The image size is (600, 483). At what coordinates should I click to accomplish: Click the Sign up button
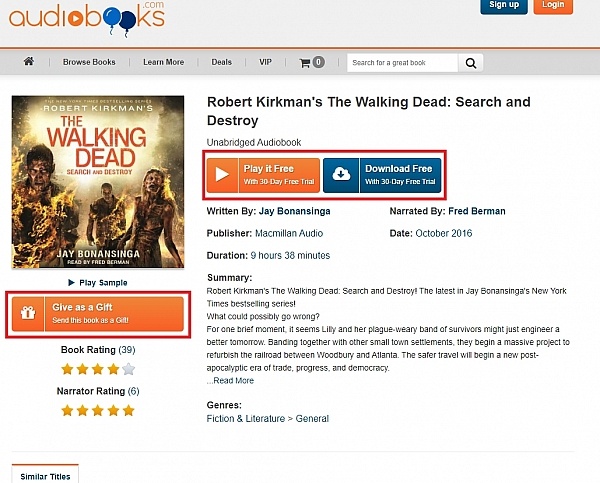[504, 6]
